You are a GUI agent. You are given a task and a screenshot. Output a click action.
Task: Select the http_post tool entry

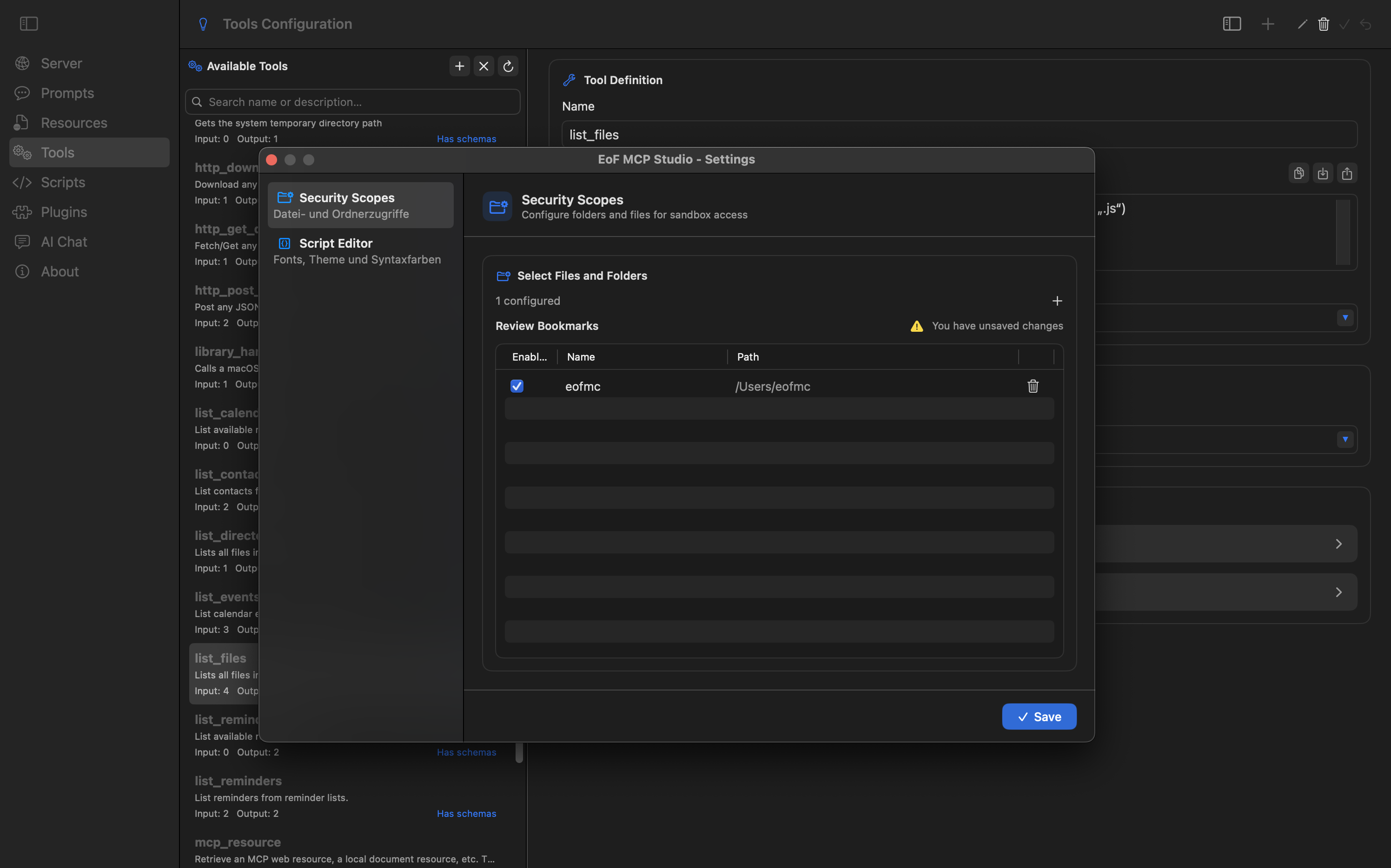click(x=225, y=306)
